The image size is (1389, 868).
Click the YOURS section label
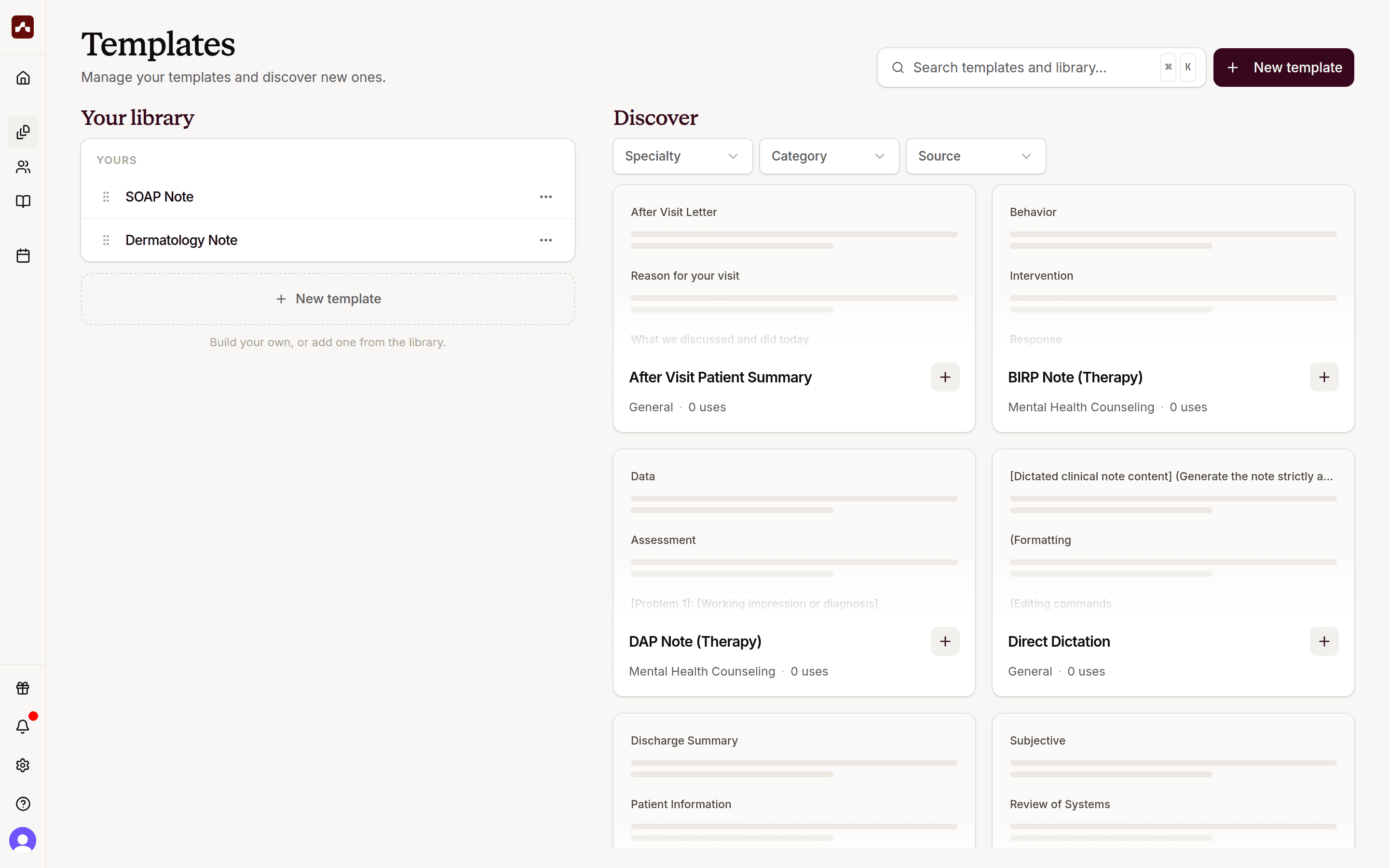(x=117, y=160)
